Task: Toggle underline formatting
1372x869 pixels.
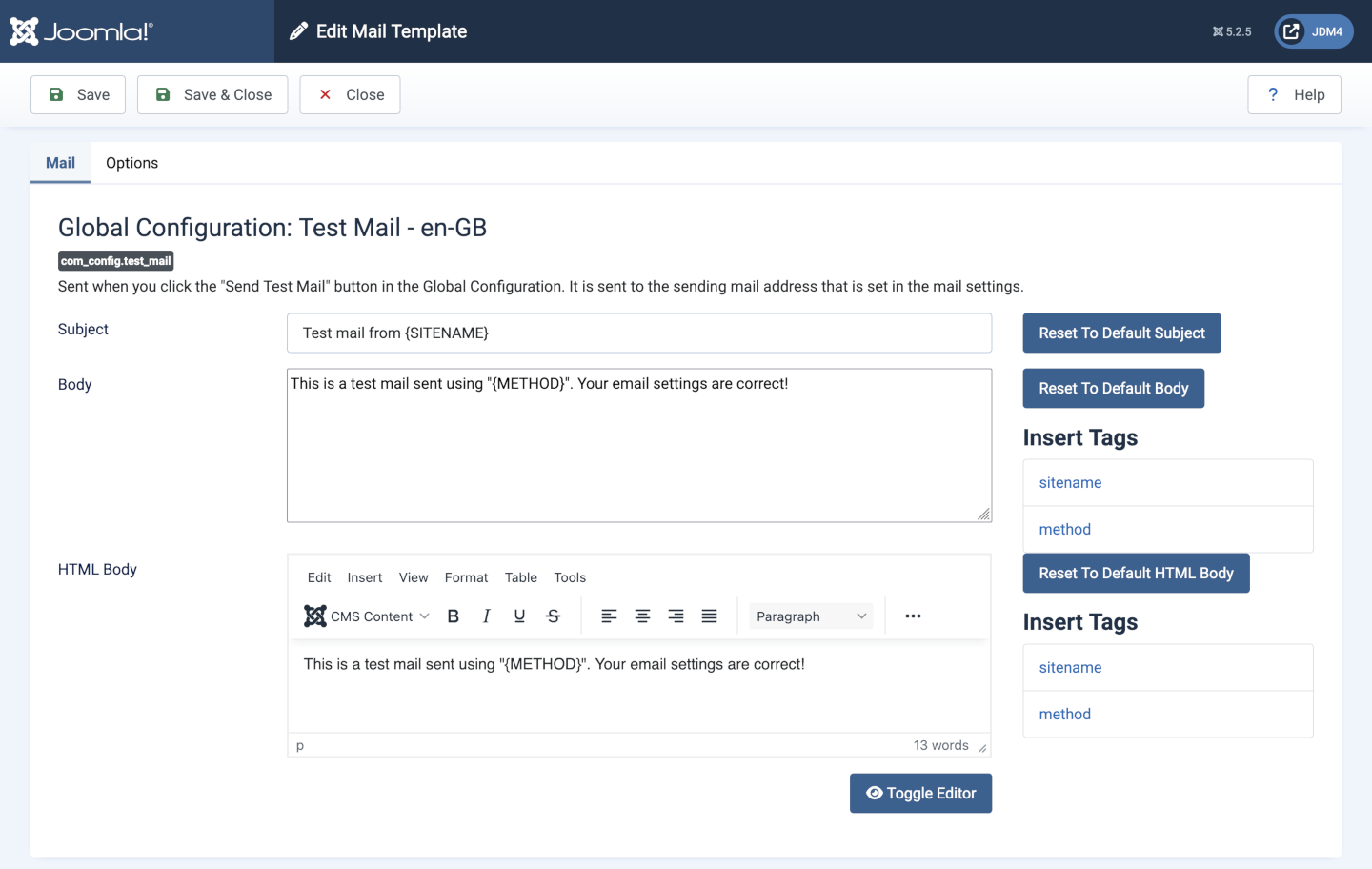Action: coord(519,616)
